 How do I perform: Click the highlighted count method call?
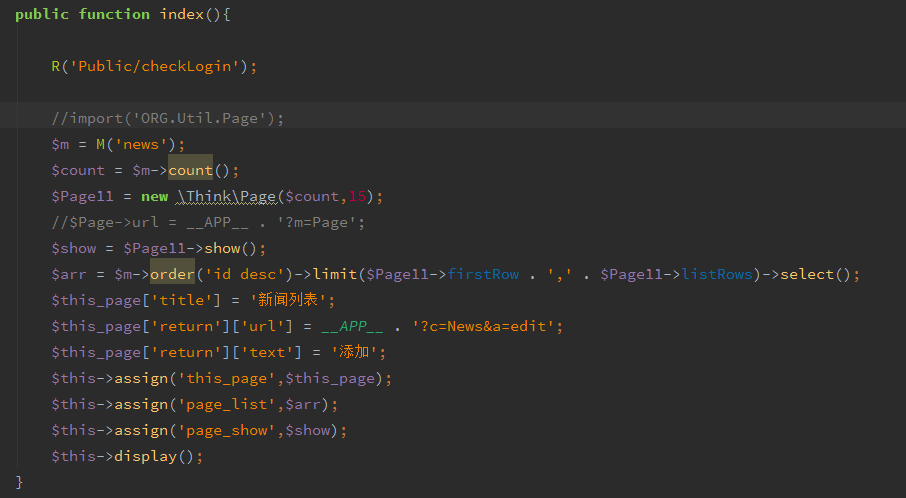(190, 170)
